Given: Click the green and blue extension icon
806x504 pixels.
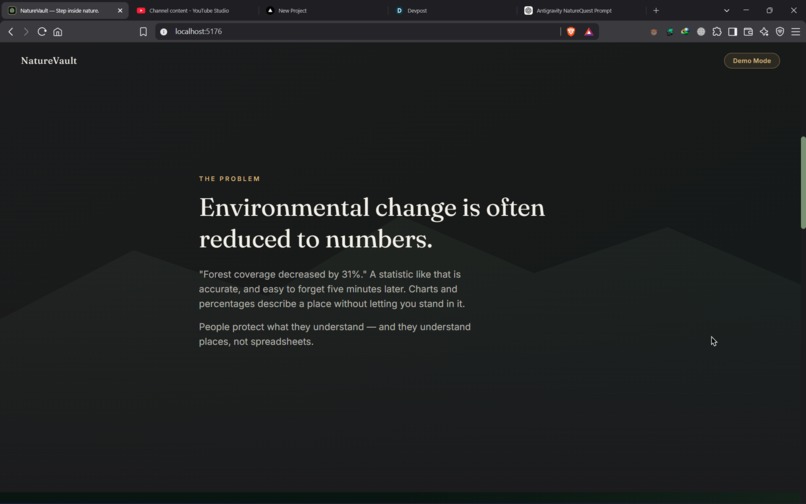Looking at the screenshot, I should tap(685, 32).
